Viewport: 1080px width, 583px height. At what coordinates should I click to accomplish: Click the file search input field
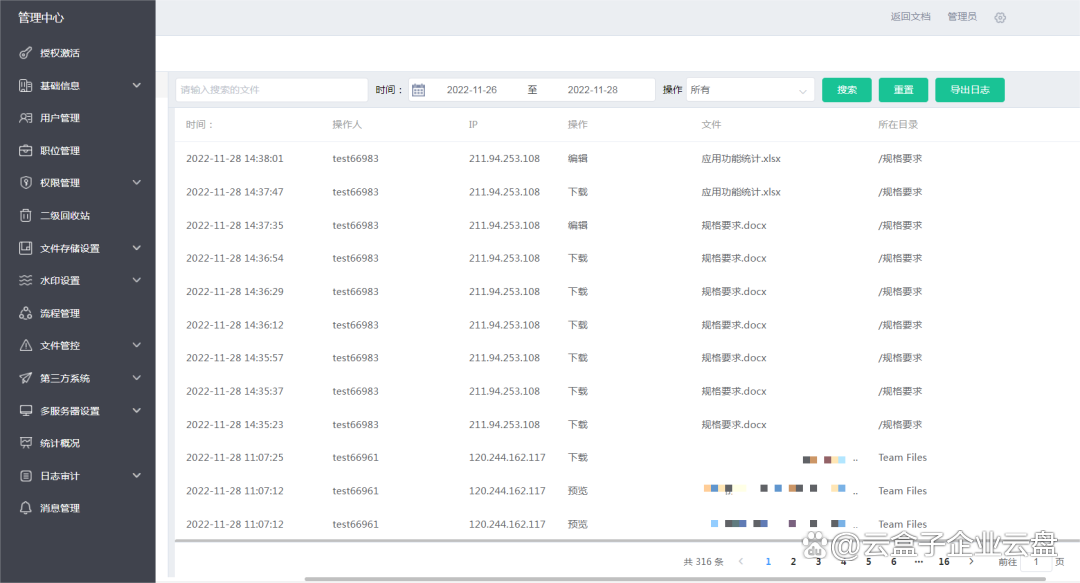coord(271,90)
